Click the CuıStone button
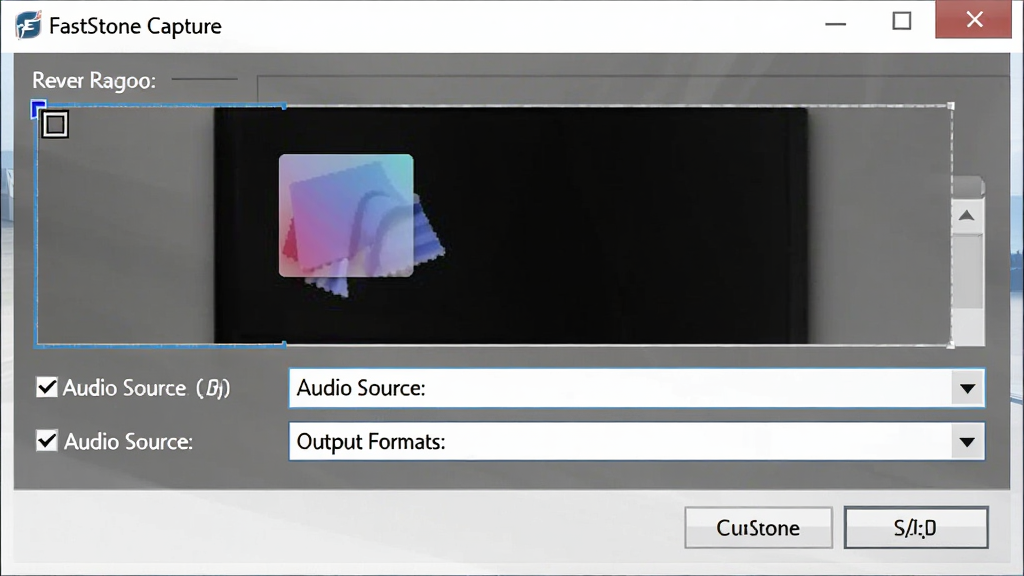 758,528
